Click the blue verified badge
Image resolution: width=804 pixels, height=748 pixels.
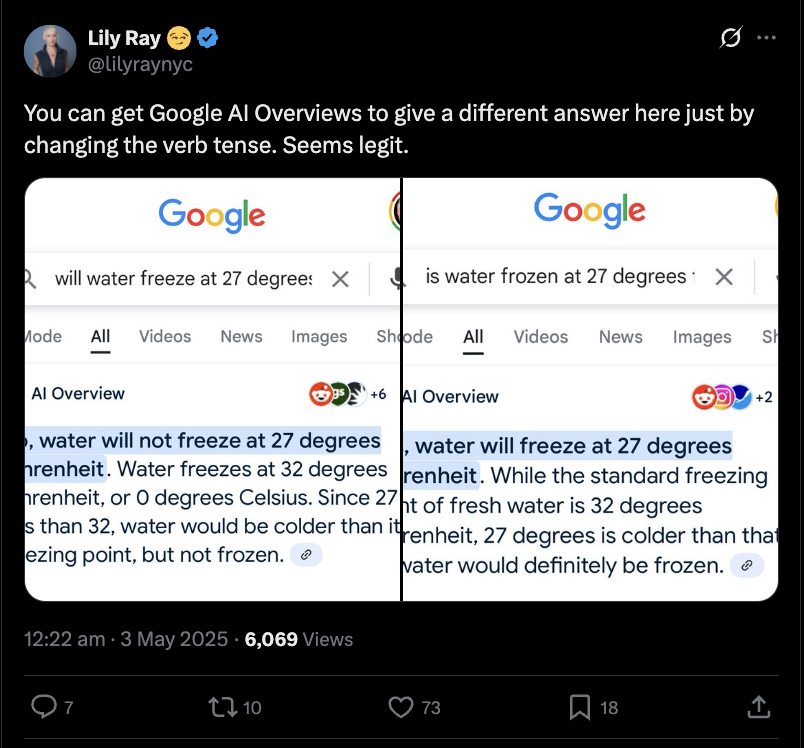(209, 39)
